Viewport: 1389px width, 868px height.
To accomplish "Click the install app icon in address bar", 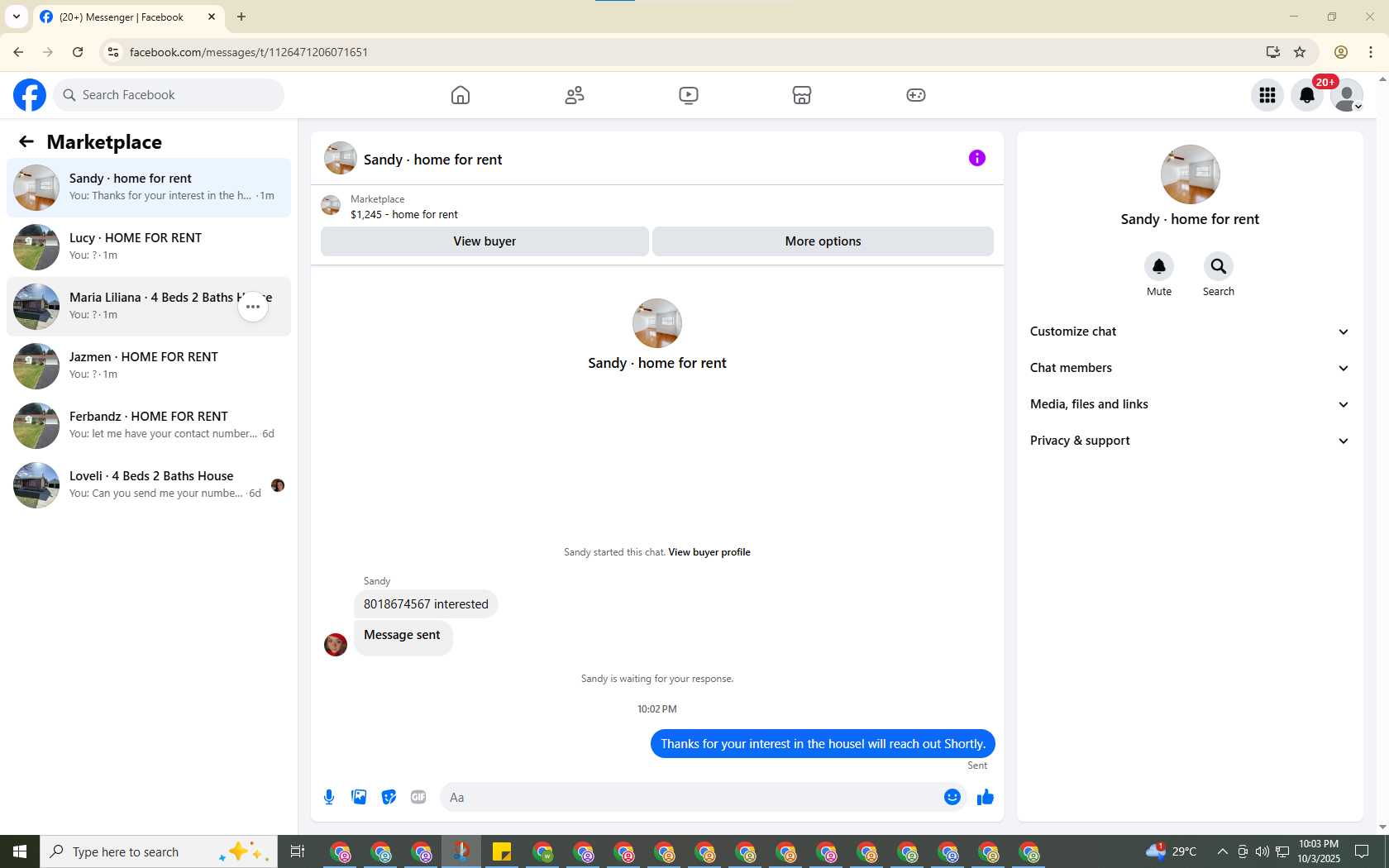I will click(x=1272, y=52).
